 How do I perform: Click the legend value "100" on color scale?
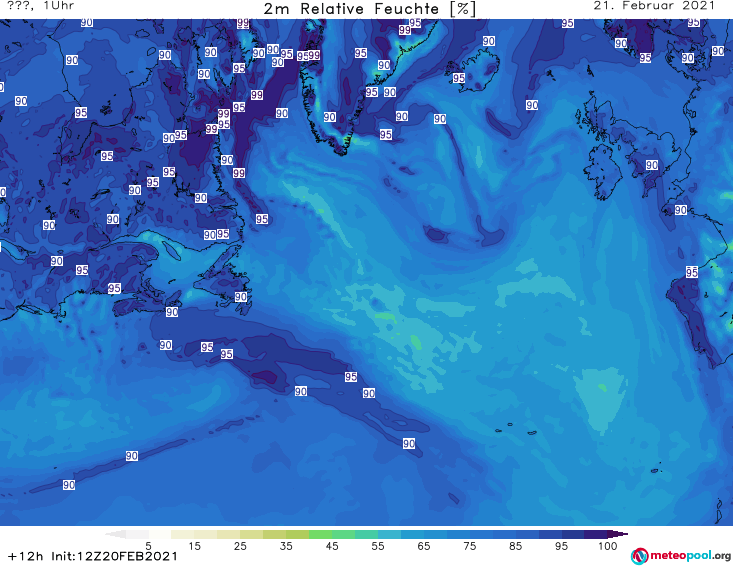pos(608,546)
